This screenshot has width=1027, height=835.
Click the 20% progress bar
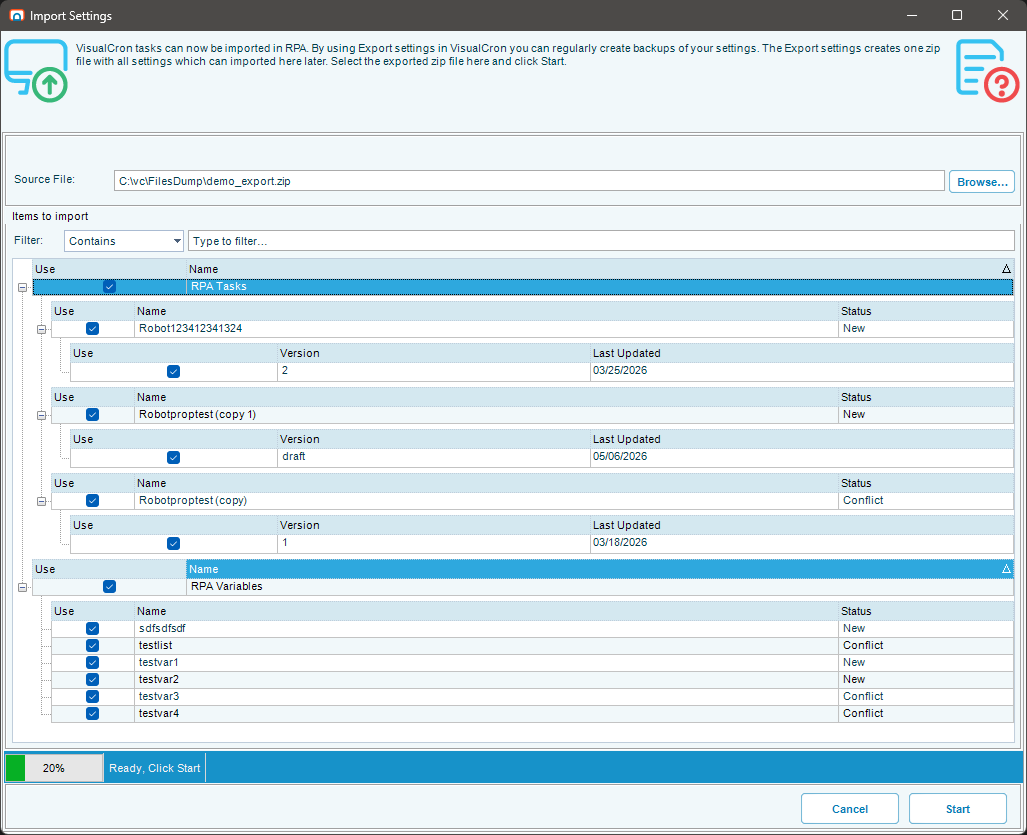pos(54,768)
